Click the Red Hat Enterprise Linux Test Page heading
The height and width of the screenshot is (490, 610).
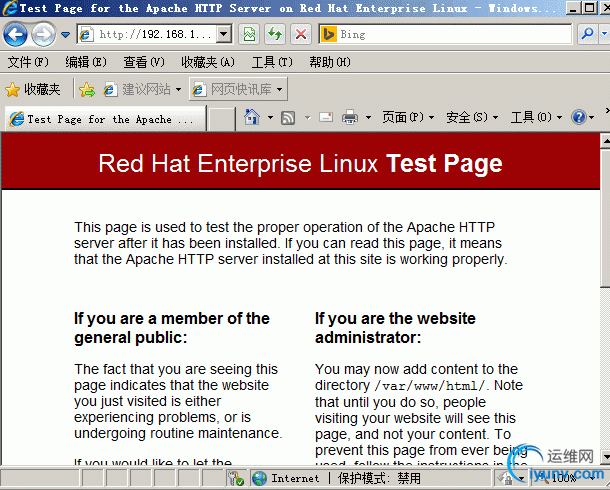[x=300, y=163]
